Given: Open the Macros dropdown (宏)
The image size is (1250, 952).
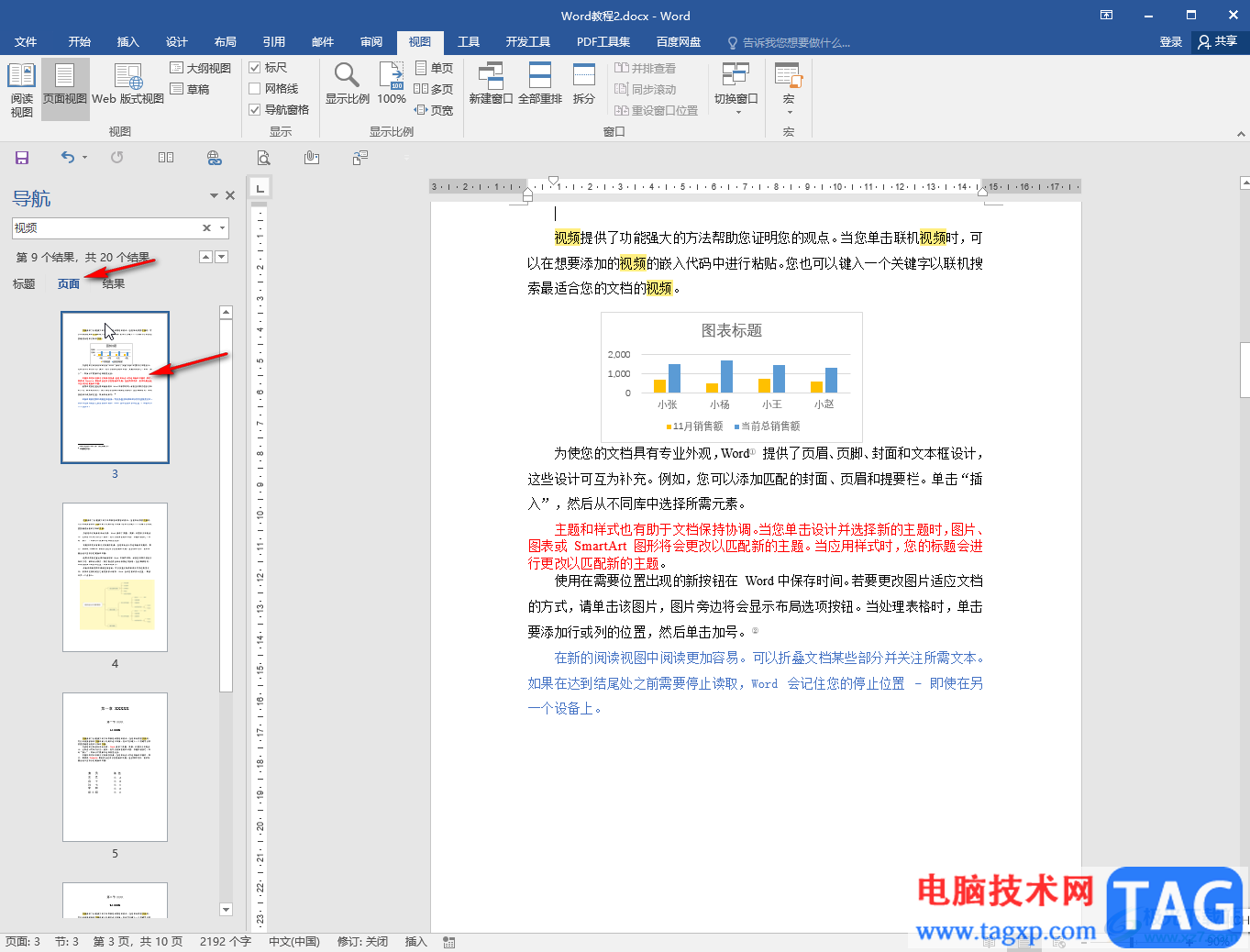Looking at the screenshot, I should tap(789, 87).
